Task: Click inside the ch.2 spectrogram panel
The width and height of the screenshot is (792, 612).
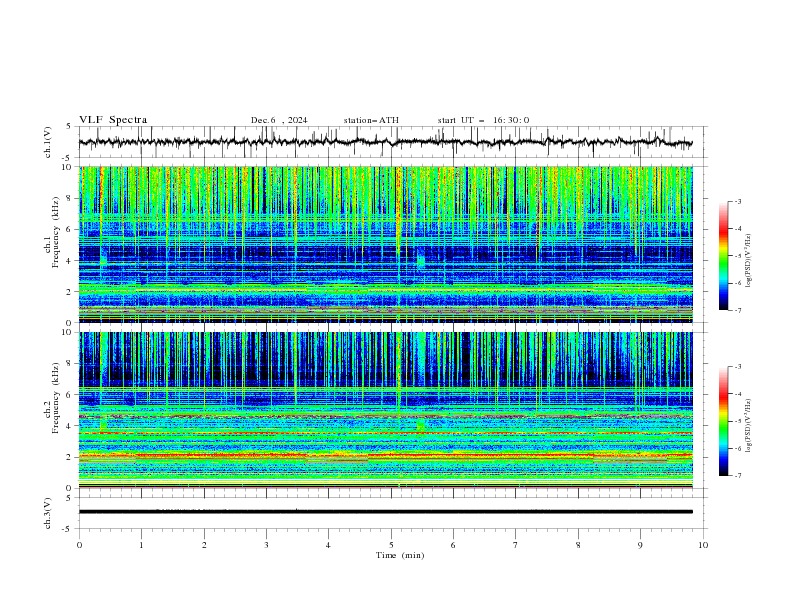Action: (385, 410)
